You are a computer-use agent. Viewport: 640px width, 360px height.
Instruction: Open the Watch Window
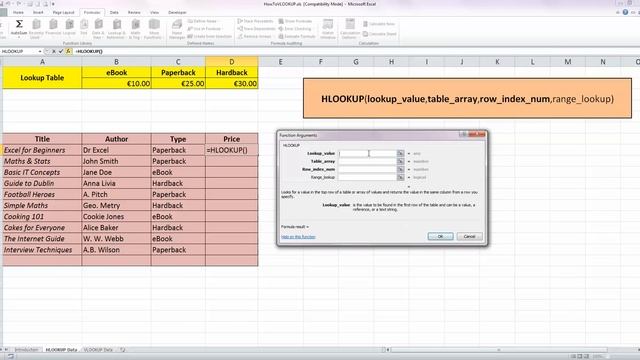328,29
